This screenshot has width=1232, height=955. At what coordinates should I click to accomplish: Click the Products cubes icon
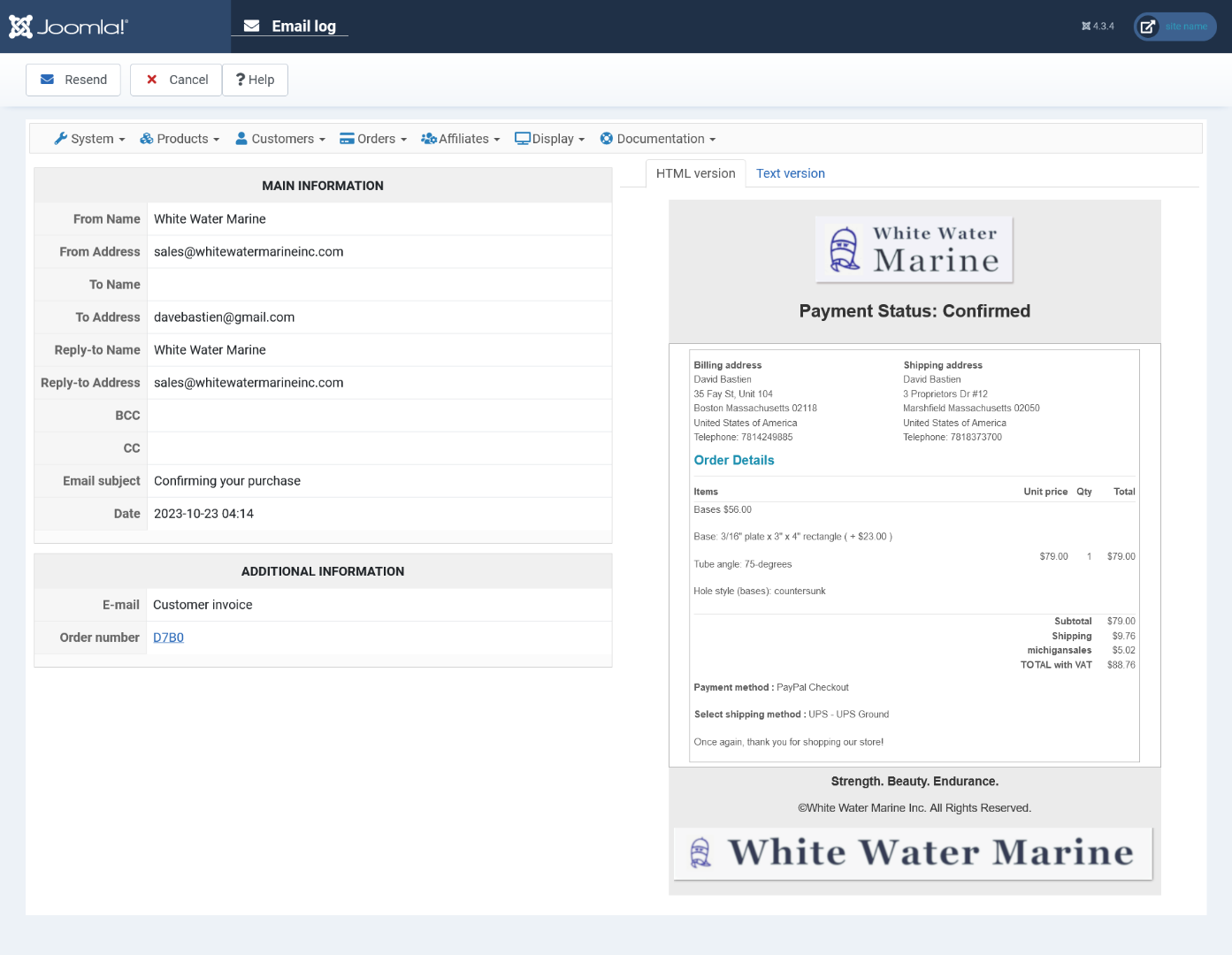click(147, 139)
